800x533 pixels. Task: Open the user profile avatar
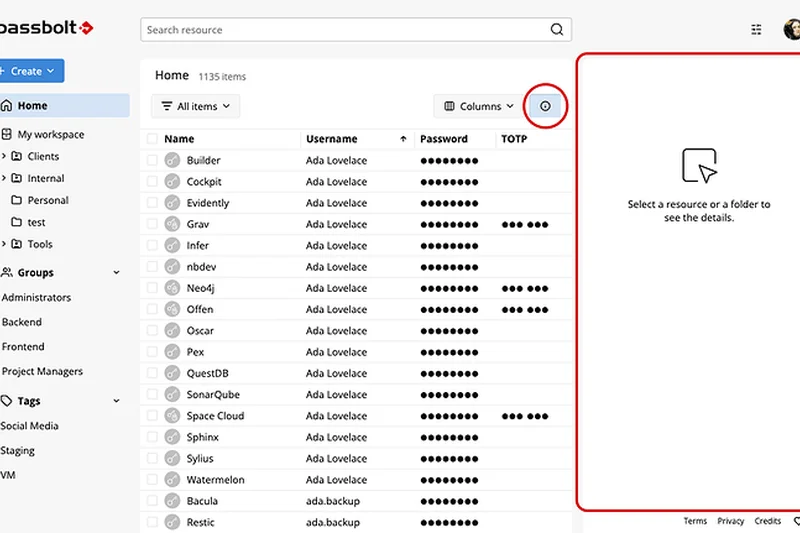[x=792, y=29]
